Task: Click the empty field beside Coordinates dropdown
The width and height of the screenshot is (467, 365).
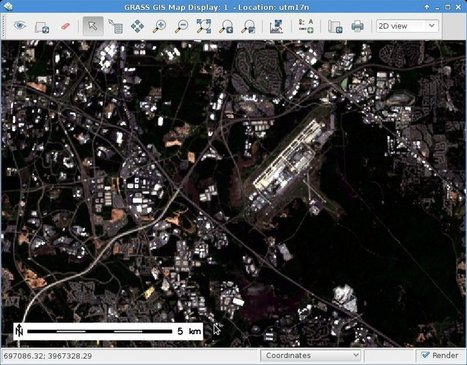Action: pyautogui.click(x=389, y=356)
